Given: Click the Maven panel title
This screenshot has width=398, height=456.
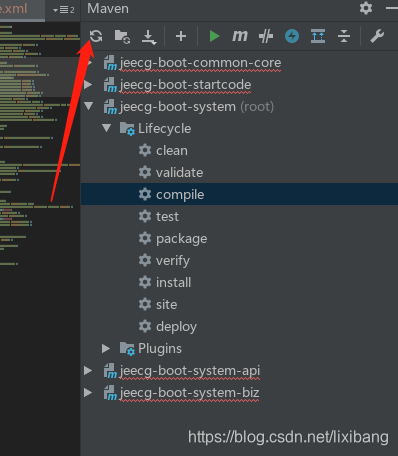Looking at the screenshot, I should pyautogui.click(x=108, y=9).
